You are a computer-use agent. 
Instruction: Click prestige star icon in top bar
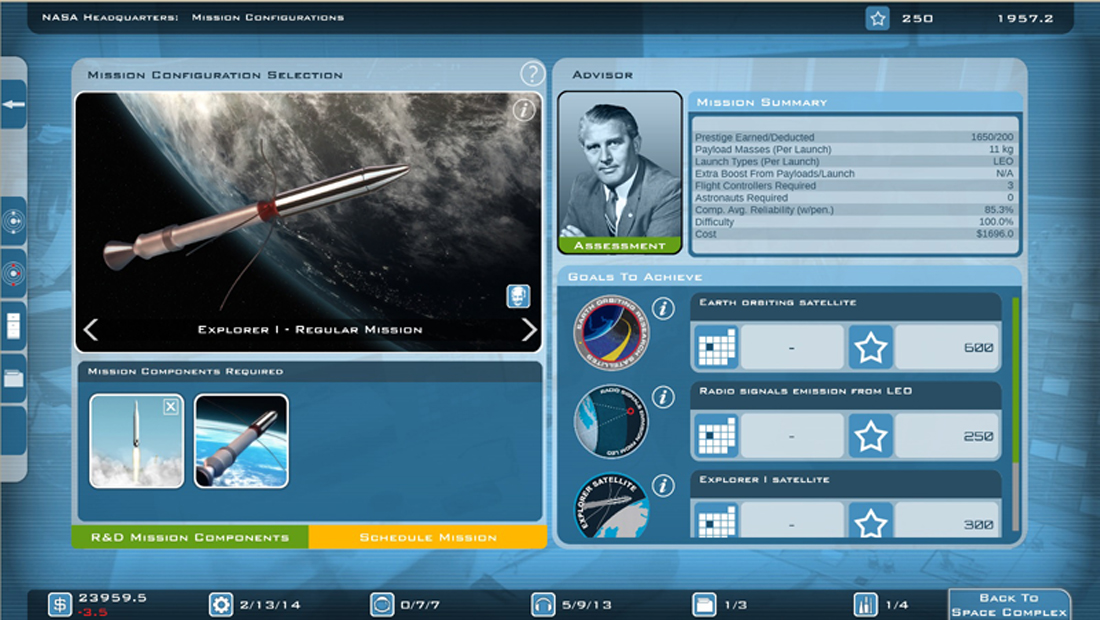878,18
